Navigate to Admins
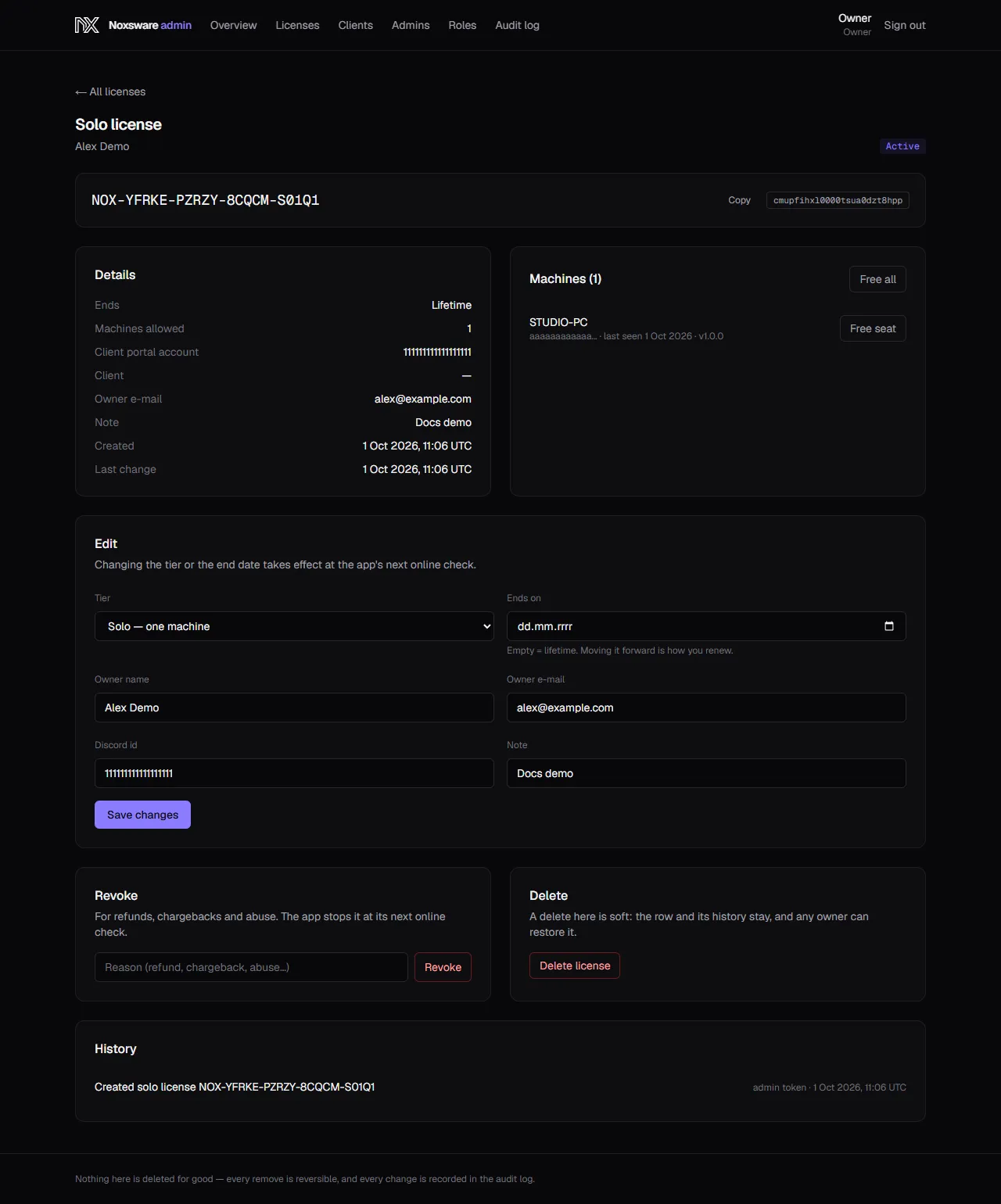1001x1204 pixels. (x=411, y=25)
